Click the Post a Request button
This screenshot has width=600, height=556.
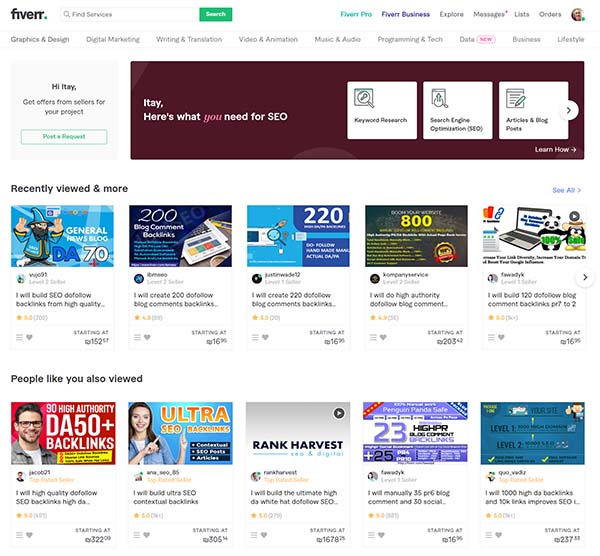click(x=64, y=137)
